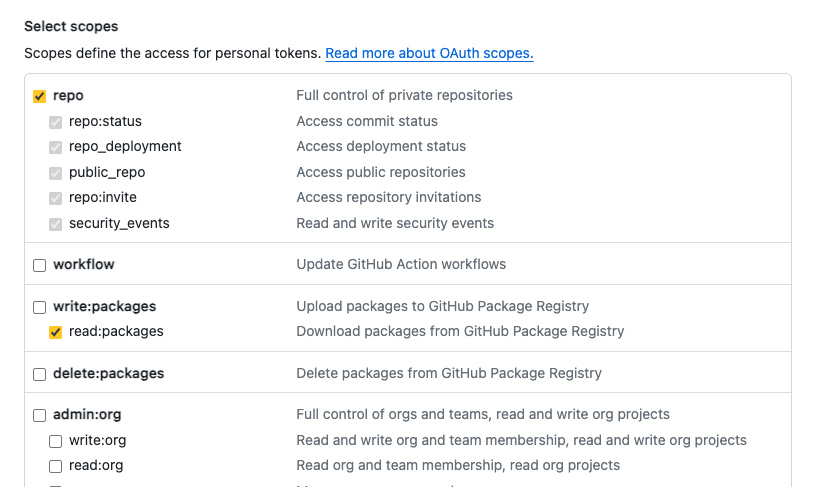Click the repo_deployment checkbox
Viewport: 819px width, 487px height.
coord(56,147)
